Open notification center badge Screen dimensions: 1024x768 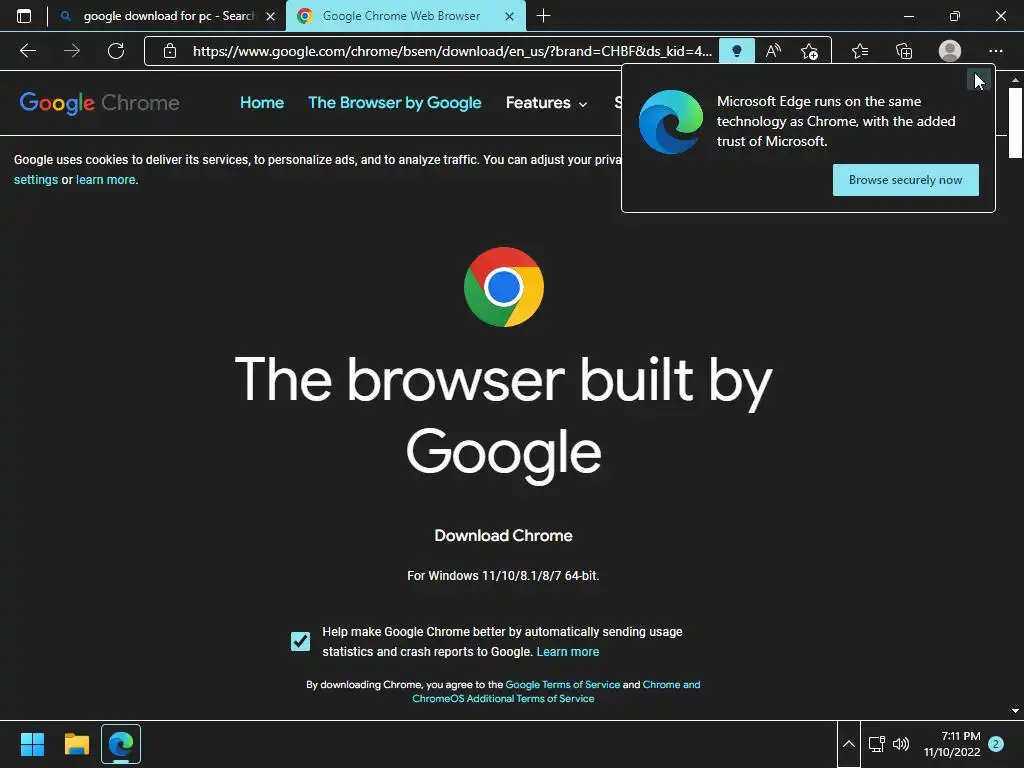[x=996, y=744]
